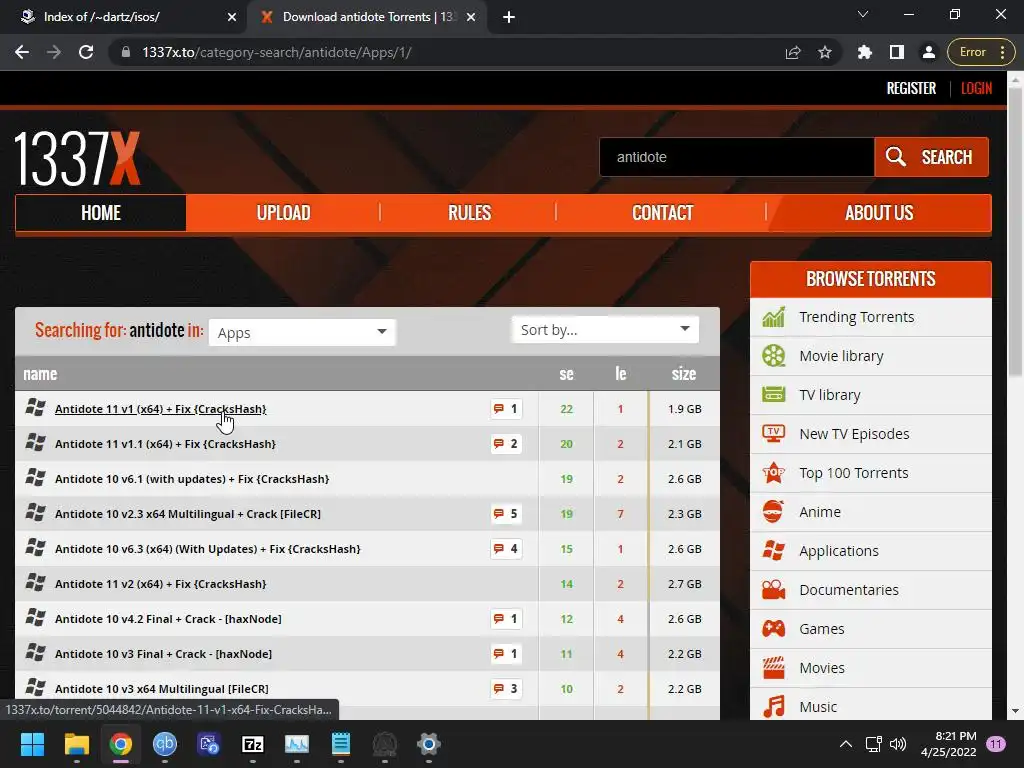1024x768 pixels.
Task: Open Antidote 10 v4.2 Final + Crack torrent
Action: pyautogui.click(x=168, y=619)
